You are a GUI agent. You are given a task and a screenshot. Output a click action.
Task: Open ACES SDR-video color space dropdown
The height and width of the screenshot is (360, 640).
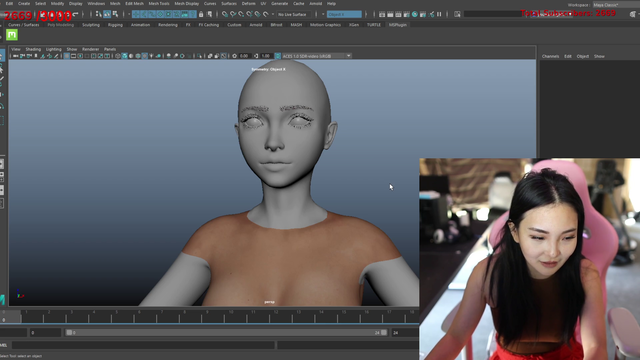tap(316, 56)
